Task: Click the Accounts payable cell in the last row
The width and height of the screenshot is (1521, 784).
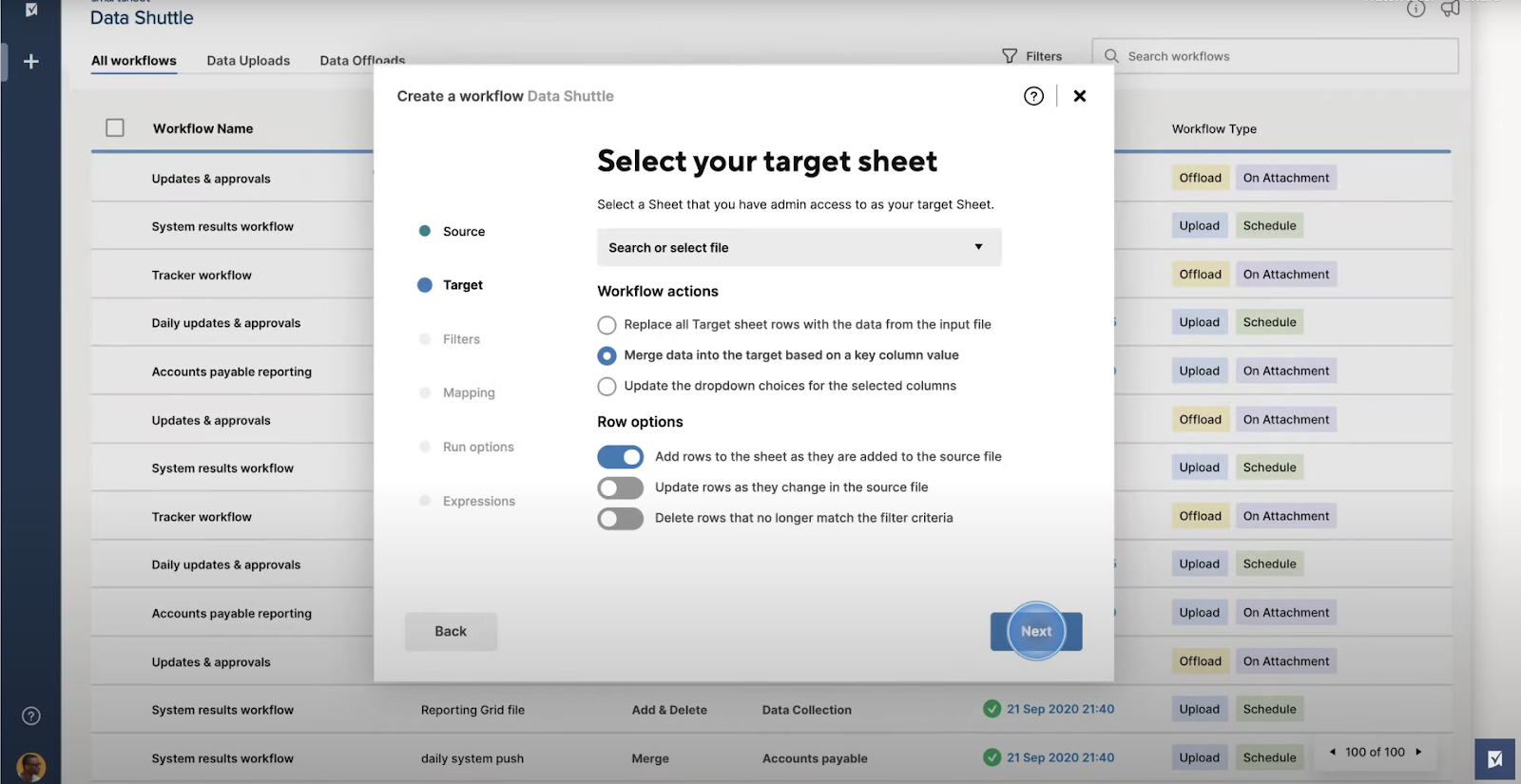Action: click(815, 758)
